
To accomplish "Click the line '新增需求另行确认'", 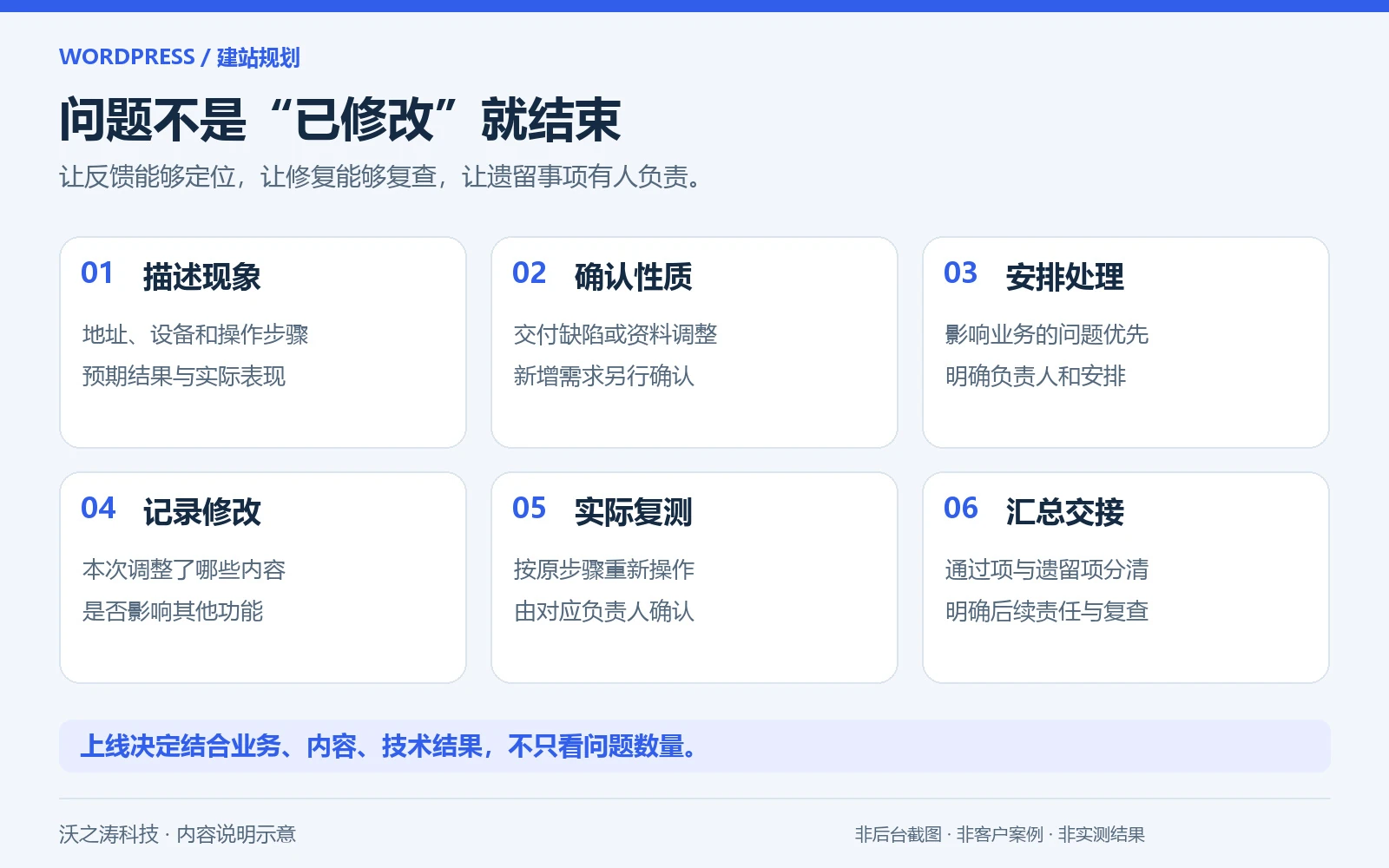I will [x=604, y=376].
